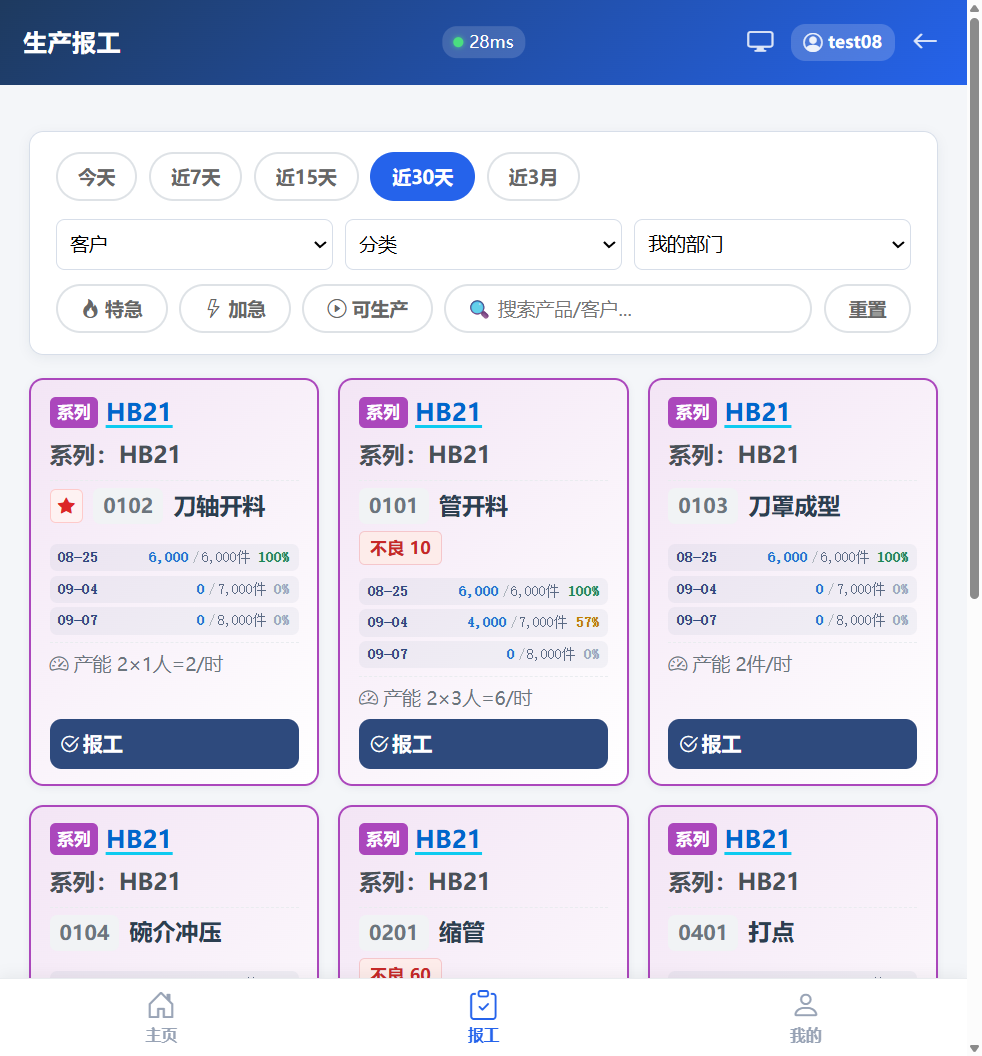Go to 报工 bottom navigation tab
The image size is (982, 1056).
pyautogui.click(x=483, y=1017)
